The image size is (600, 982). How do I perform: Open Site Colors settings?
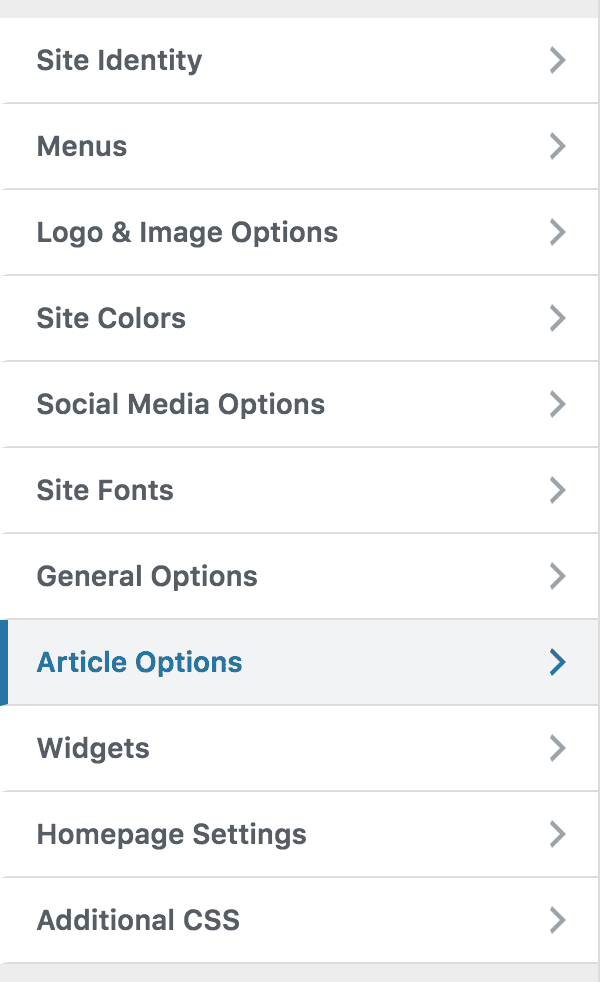[299, 318]
